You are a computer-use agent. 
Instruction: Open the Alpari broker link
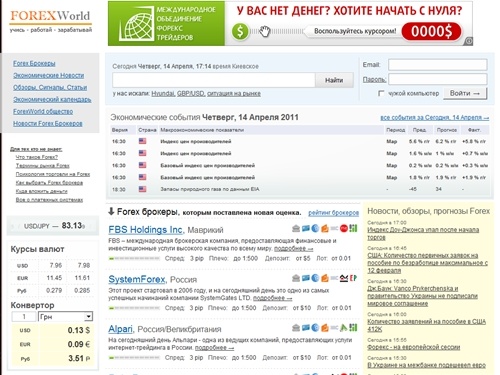(x=120, y=329)
